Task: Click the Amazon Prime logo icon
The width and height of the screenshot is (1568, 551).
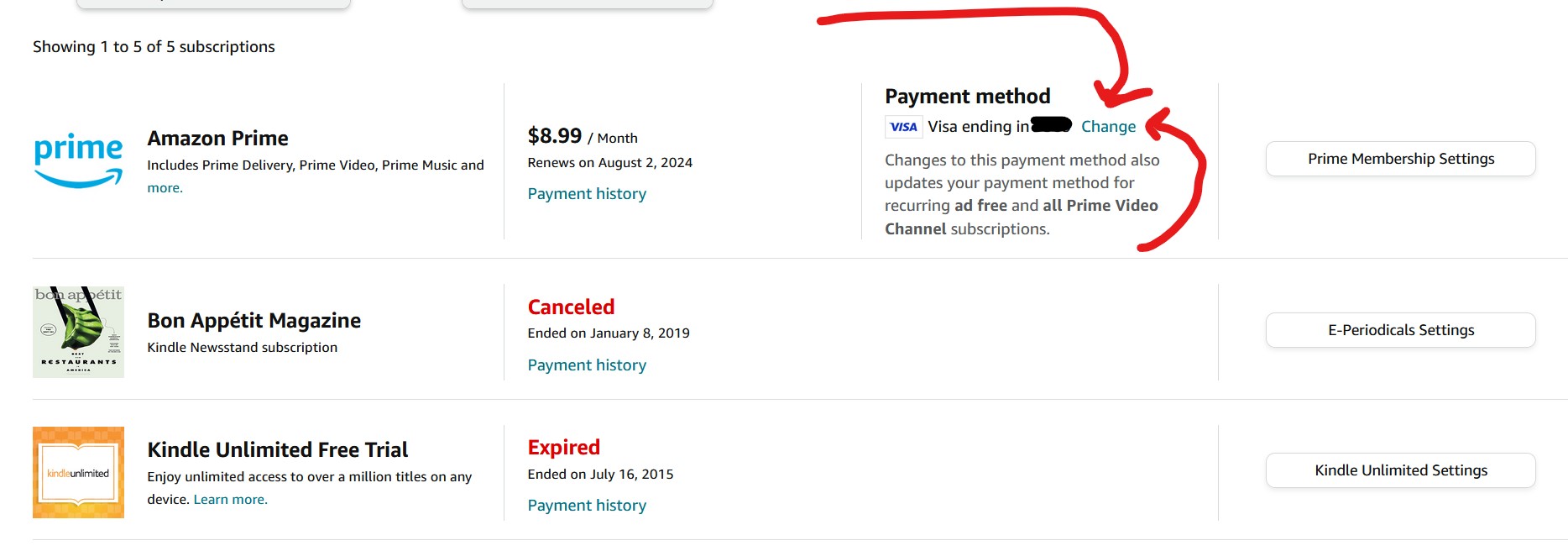Action: pyautogui.click(x=78, y=160)
